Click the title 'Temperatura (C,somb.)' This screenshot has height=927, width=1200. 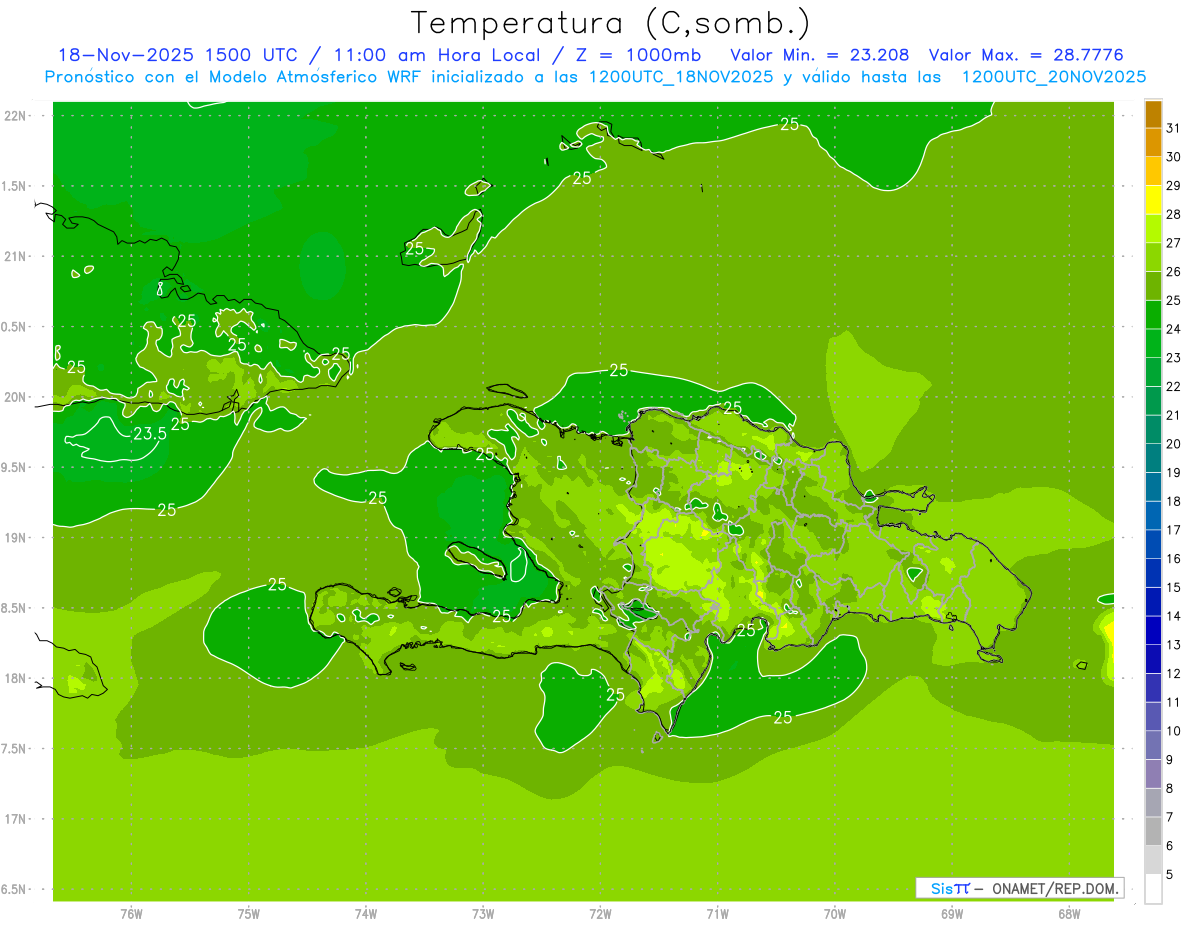(611, 23)
